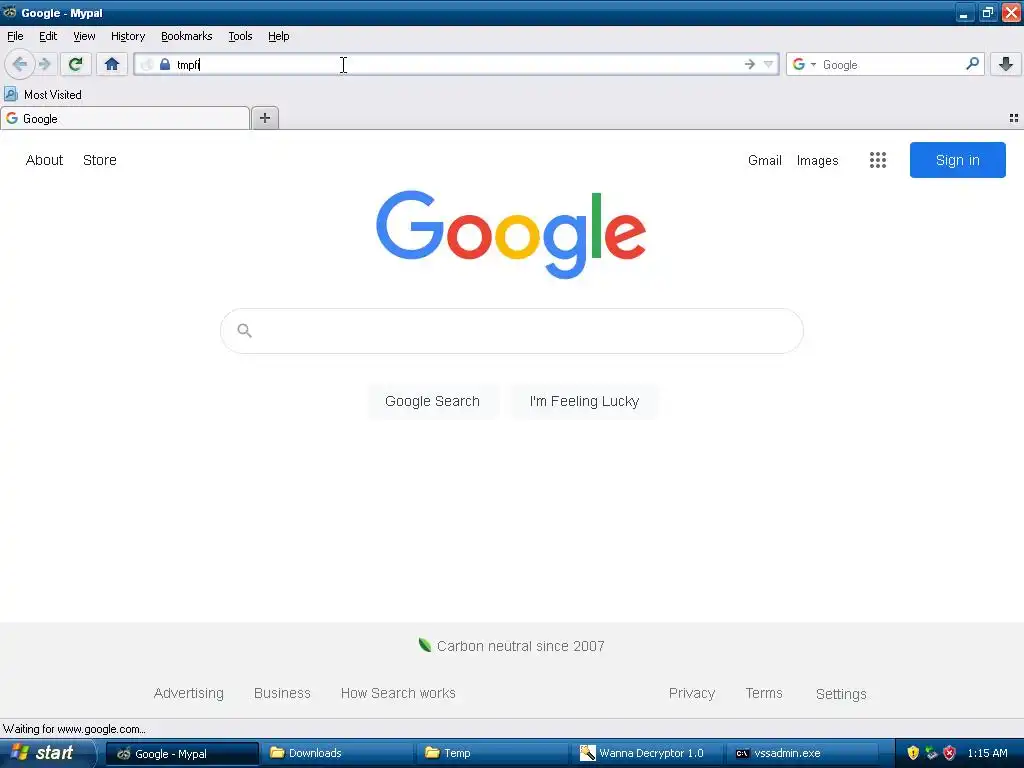
Task: Open the search engine selector dropdown
Action: pos(804,64)
